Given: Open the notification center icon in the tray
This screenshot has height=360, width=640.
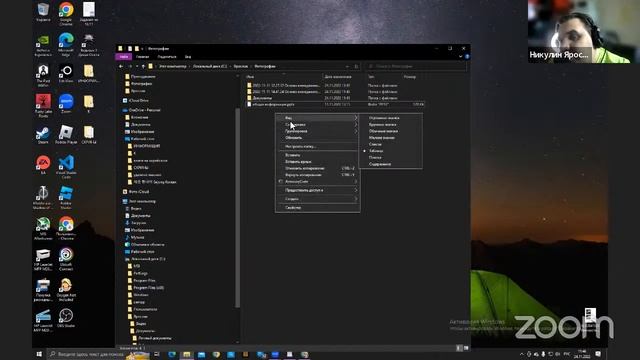Looking at the screenshot, I should pos(598,354).
